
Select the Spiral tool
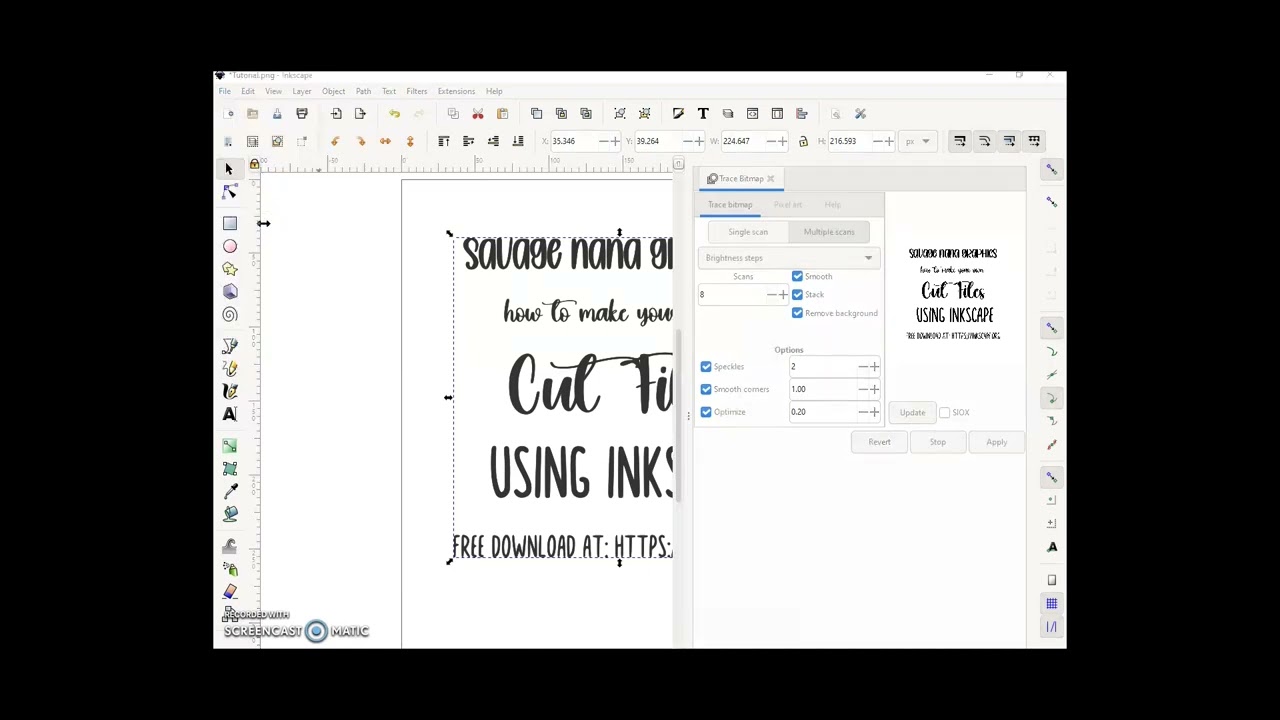230,315
